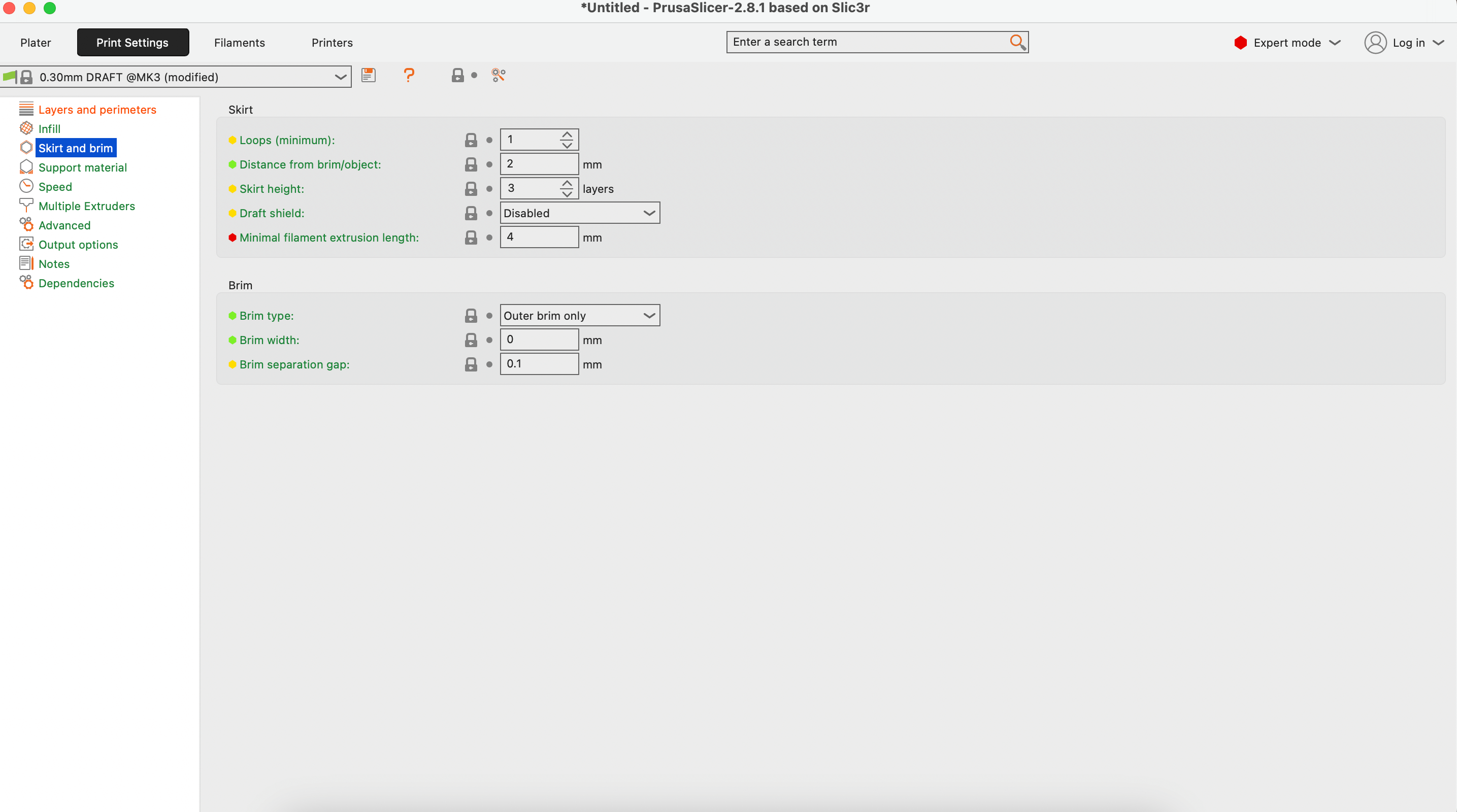Screen dimensions: 1457x812
Task: Click the Skirt and brim hexagon icon
Action: (x=26, y=148)
